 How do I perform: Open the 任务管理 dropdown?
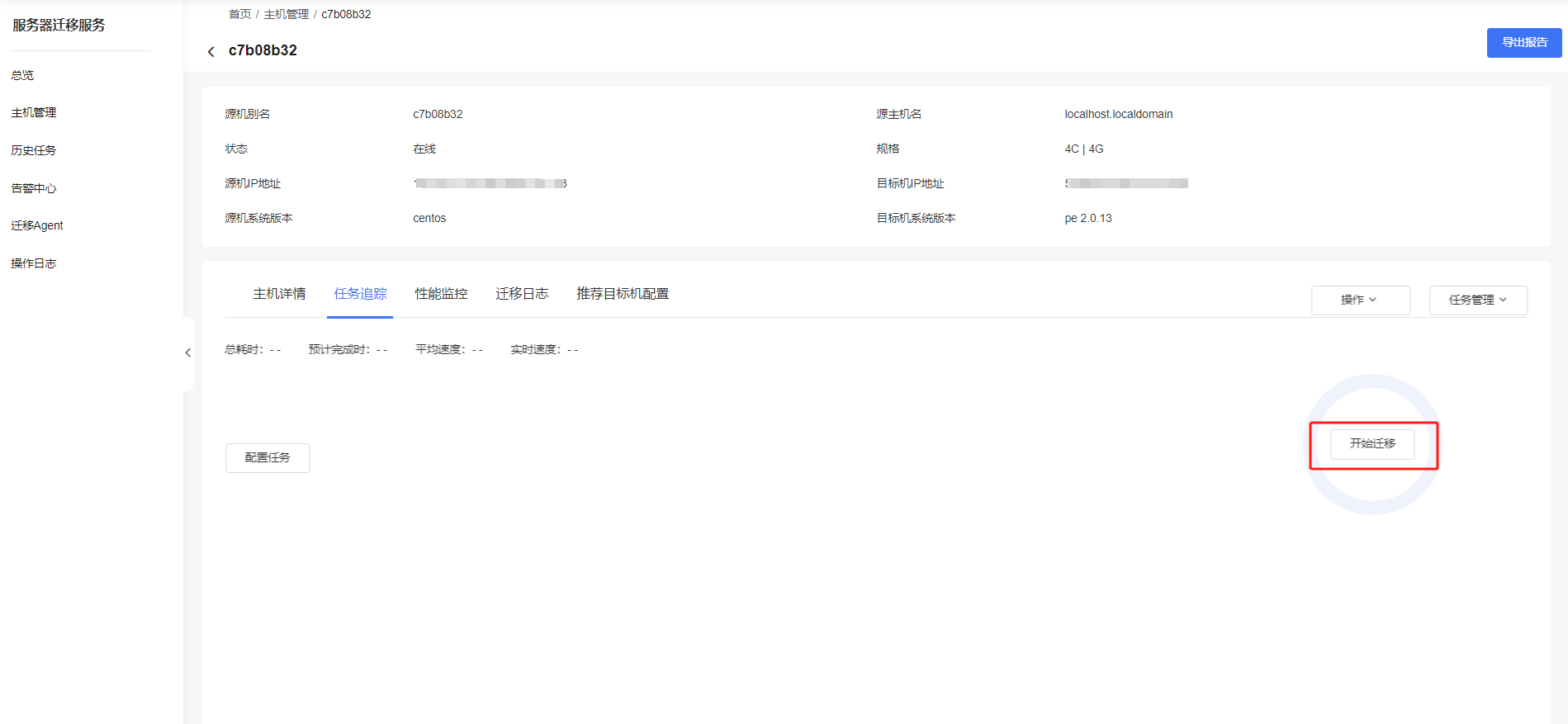coord(1478,300)
